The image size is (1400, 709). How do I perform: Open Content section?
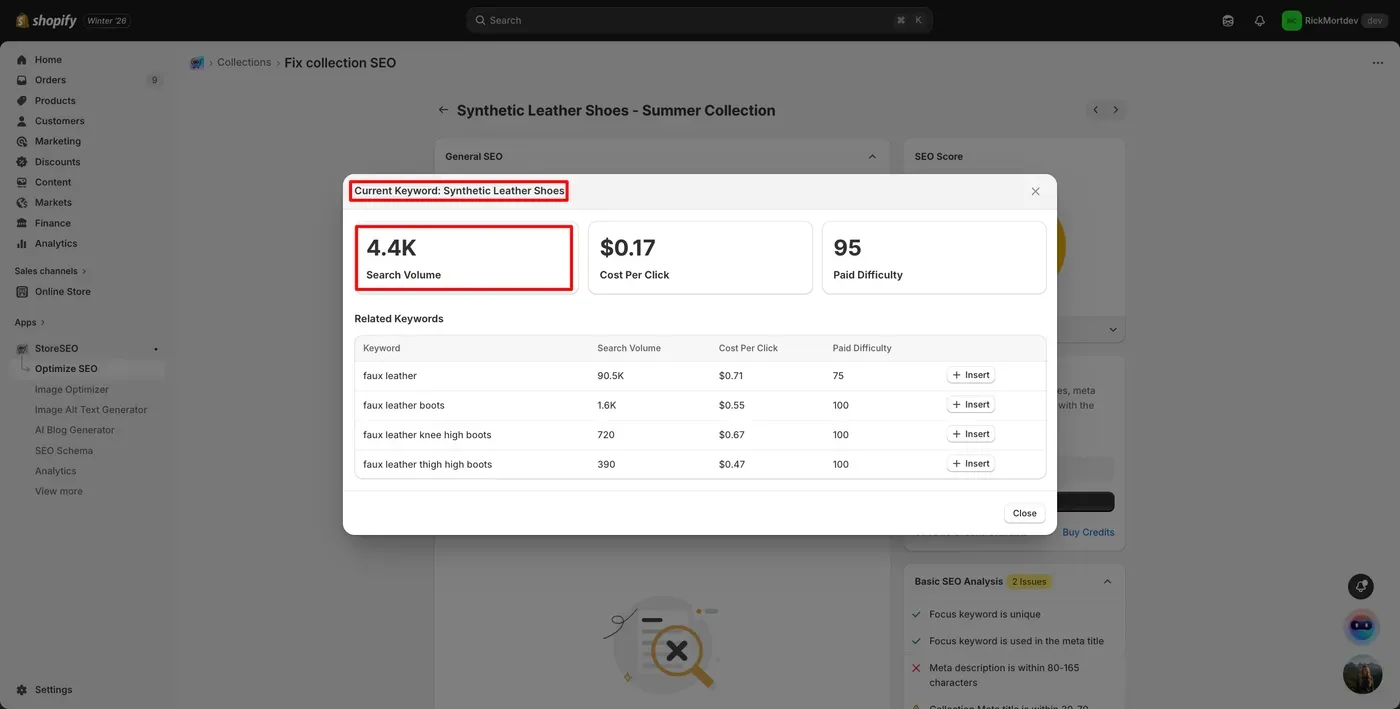tap(53, 182)
